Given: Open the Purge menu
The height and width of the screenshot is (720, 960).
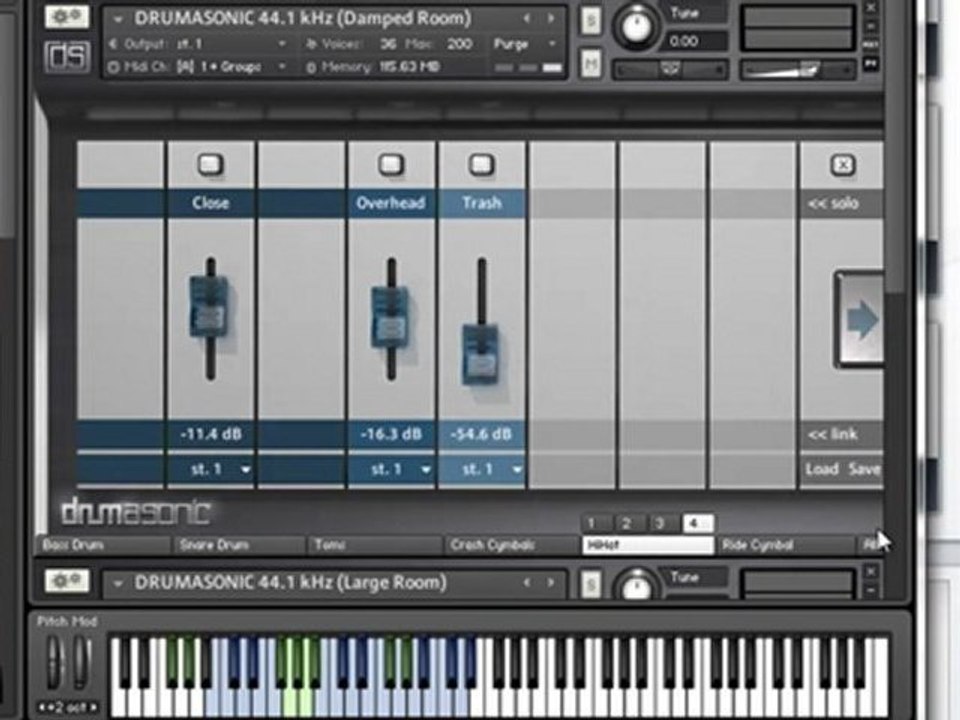Looking at the screenshot, I should click(x=525, y=44).
